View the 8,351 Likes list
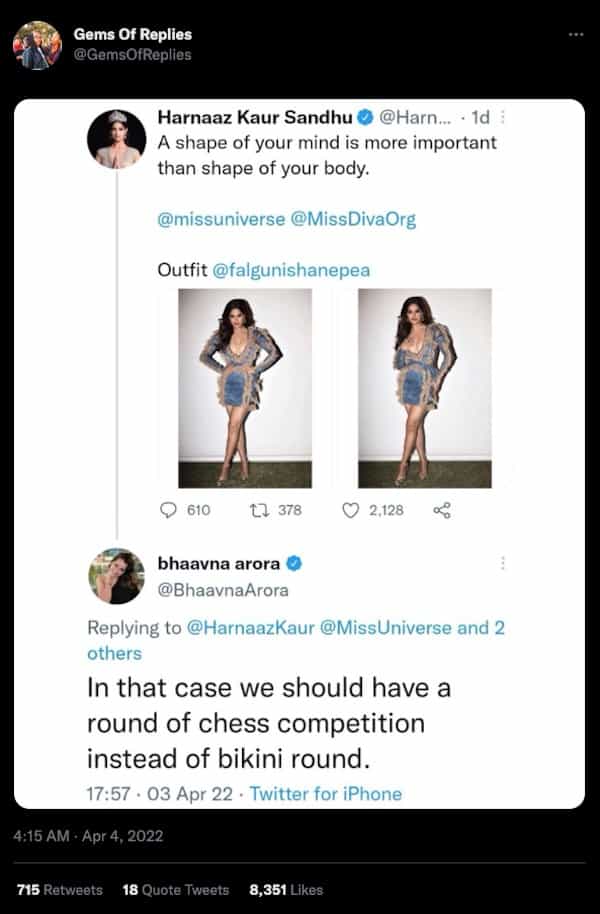Viewport: 600px width, 914px height. coord(285,889)
